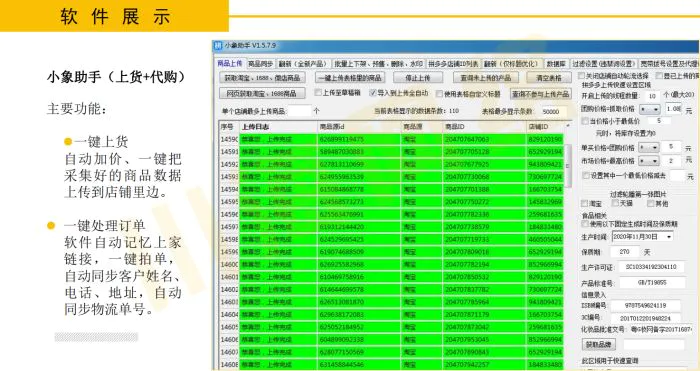
Task: Tick 关闭店铺自动轮流选择 checkbox
Action: click(x=581, y=76)
